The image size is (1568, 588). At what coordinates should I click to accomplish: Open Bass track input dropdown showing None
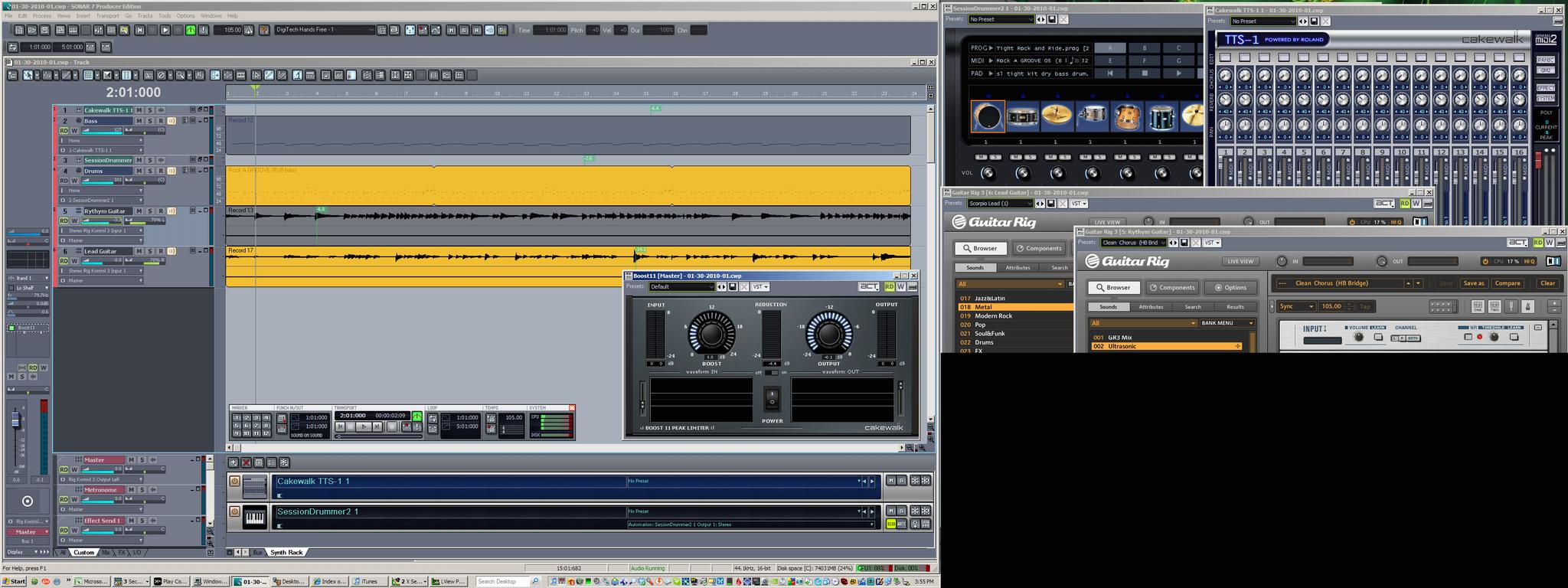click(x=101, y=141)
